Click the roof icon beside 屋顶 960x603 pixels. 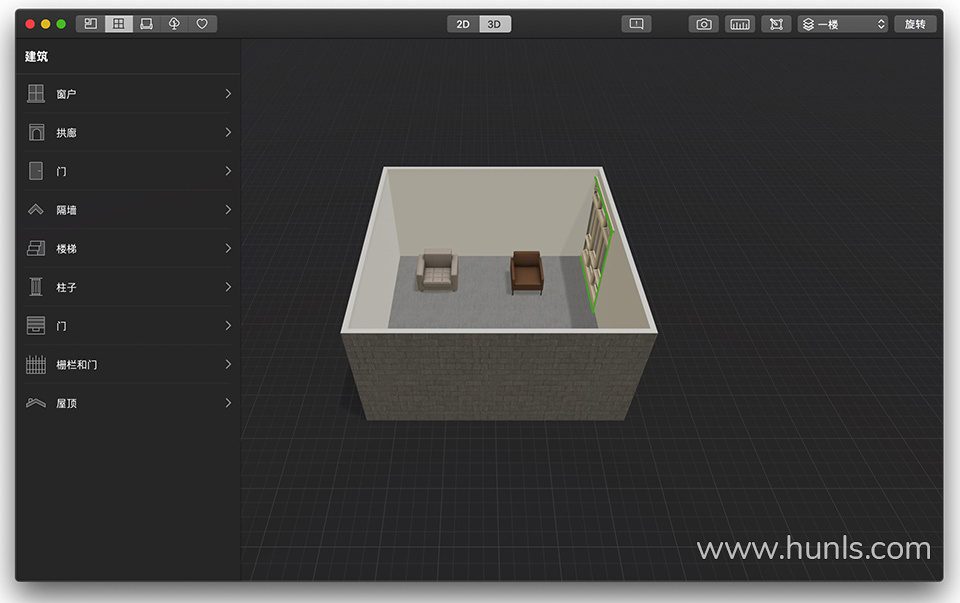click(36, 403)
